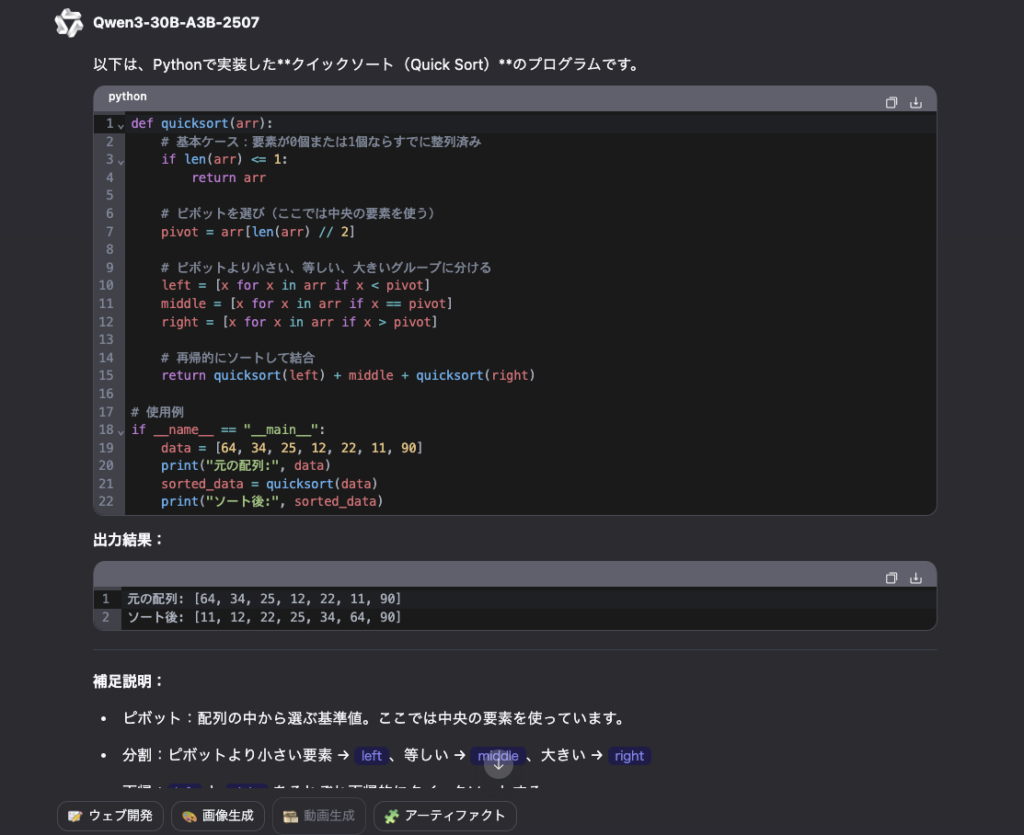The image size is (1024, 835).
Task: Click the 元の配列 output line
Action: coord(264,599)
